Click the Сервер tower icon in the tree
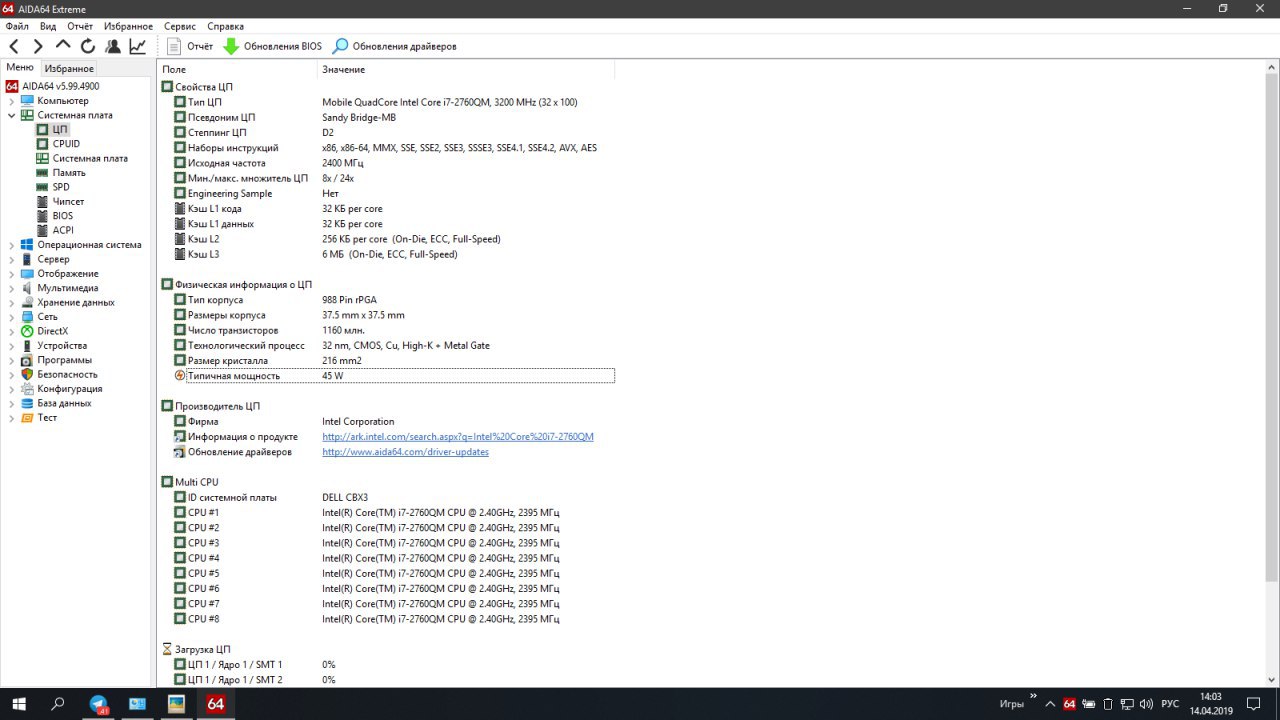This screenshot has width=1280, height=720. point(27,259)
